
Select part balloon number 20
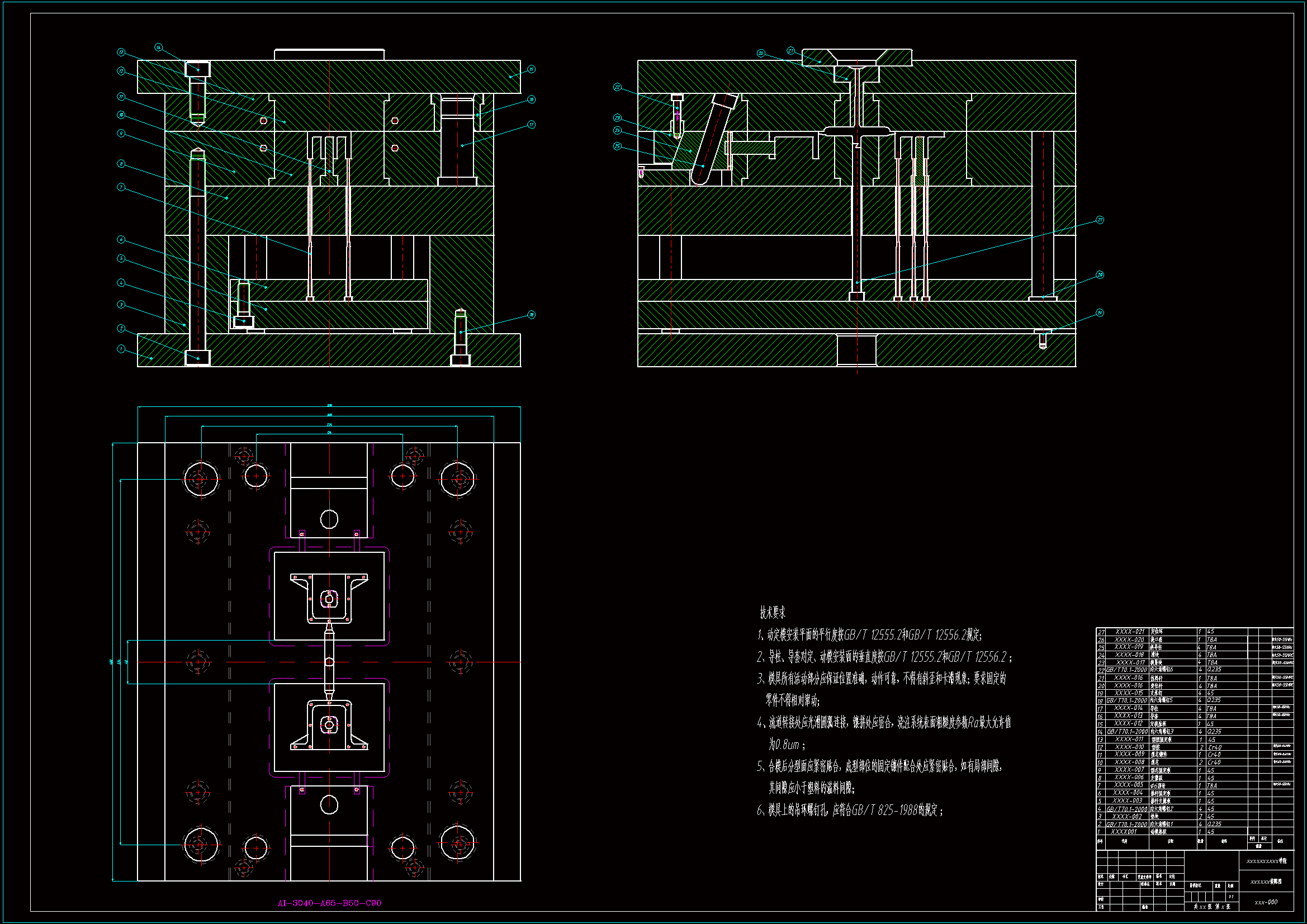click(x=1100, y=275)
